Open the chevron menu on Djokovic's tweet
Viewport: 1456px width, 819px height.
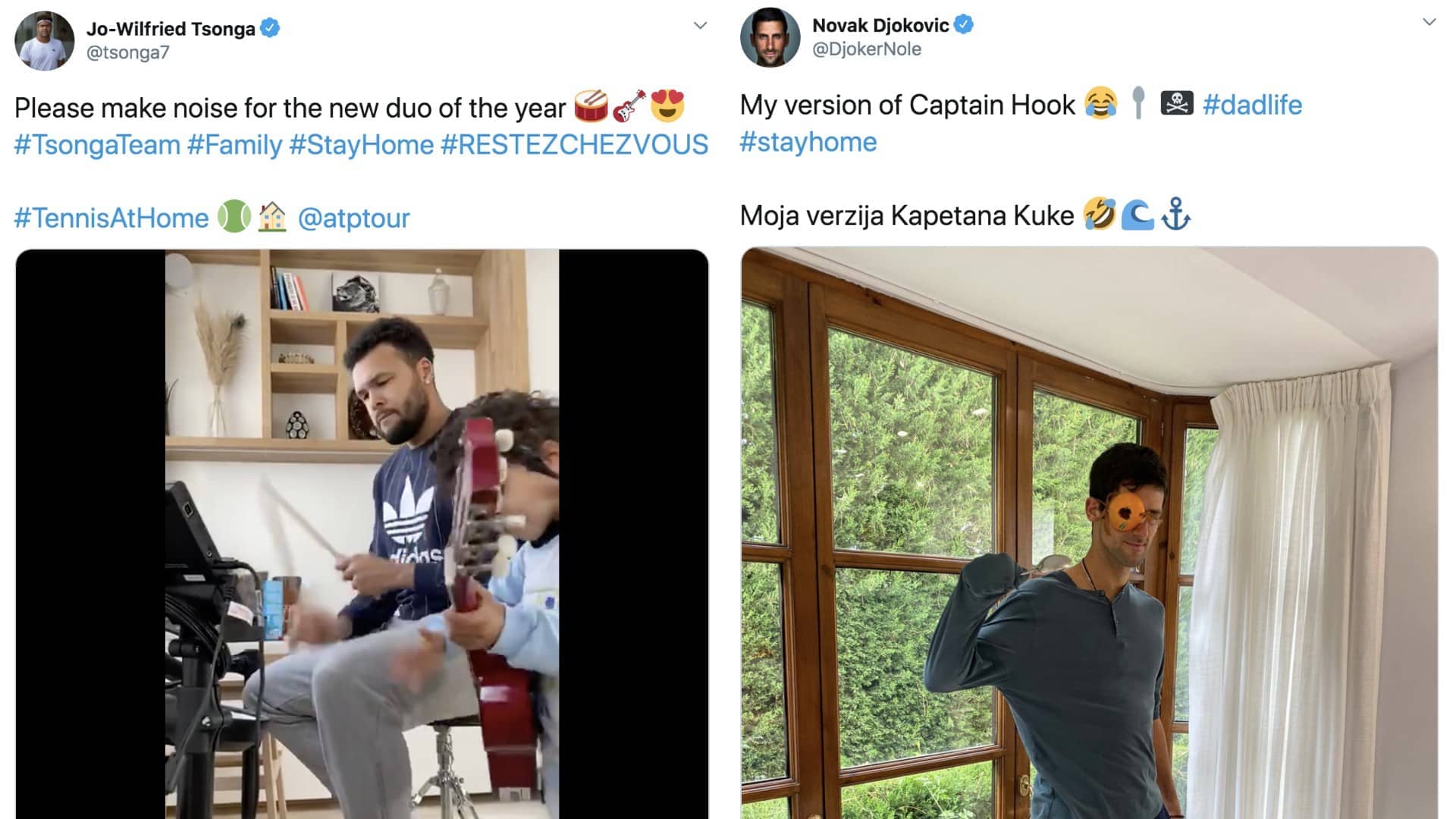point(1429,22)
